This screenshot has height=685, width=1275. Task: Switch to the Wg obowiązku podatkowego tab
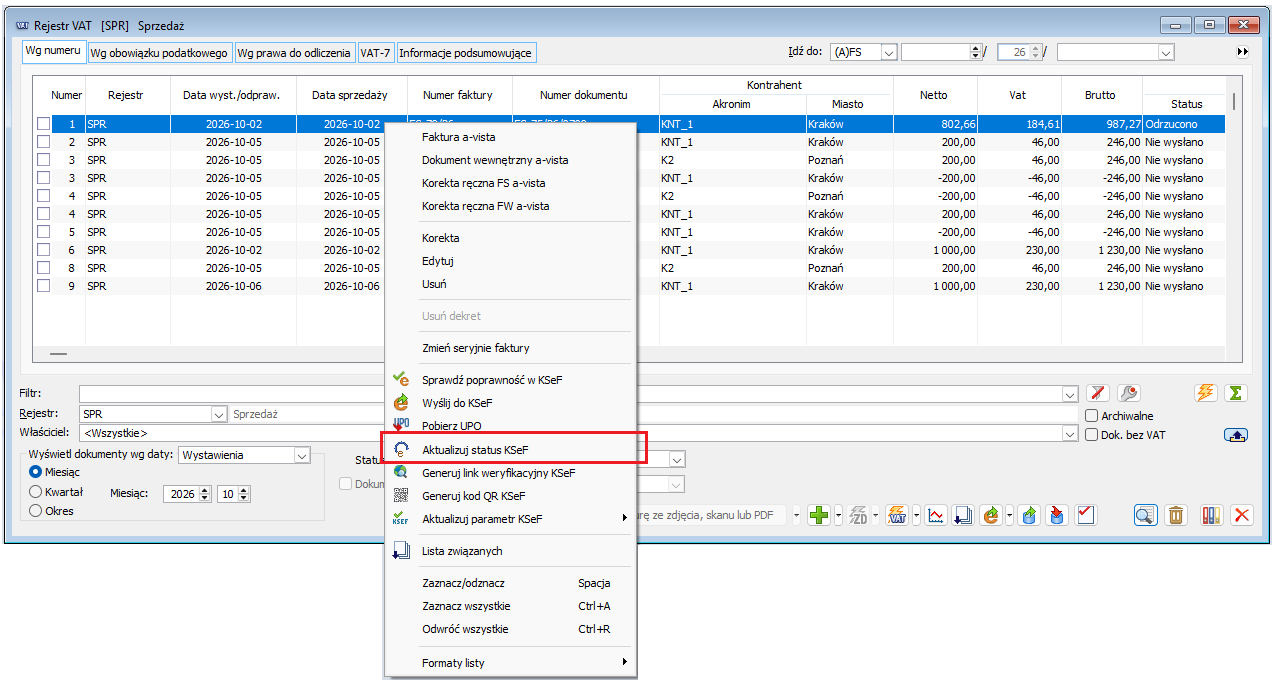160,53
